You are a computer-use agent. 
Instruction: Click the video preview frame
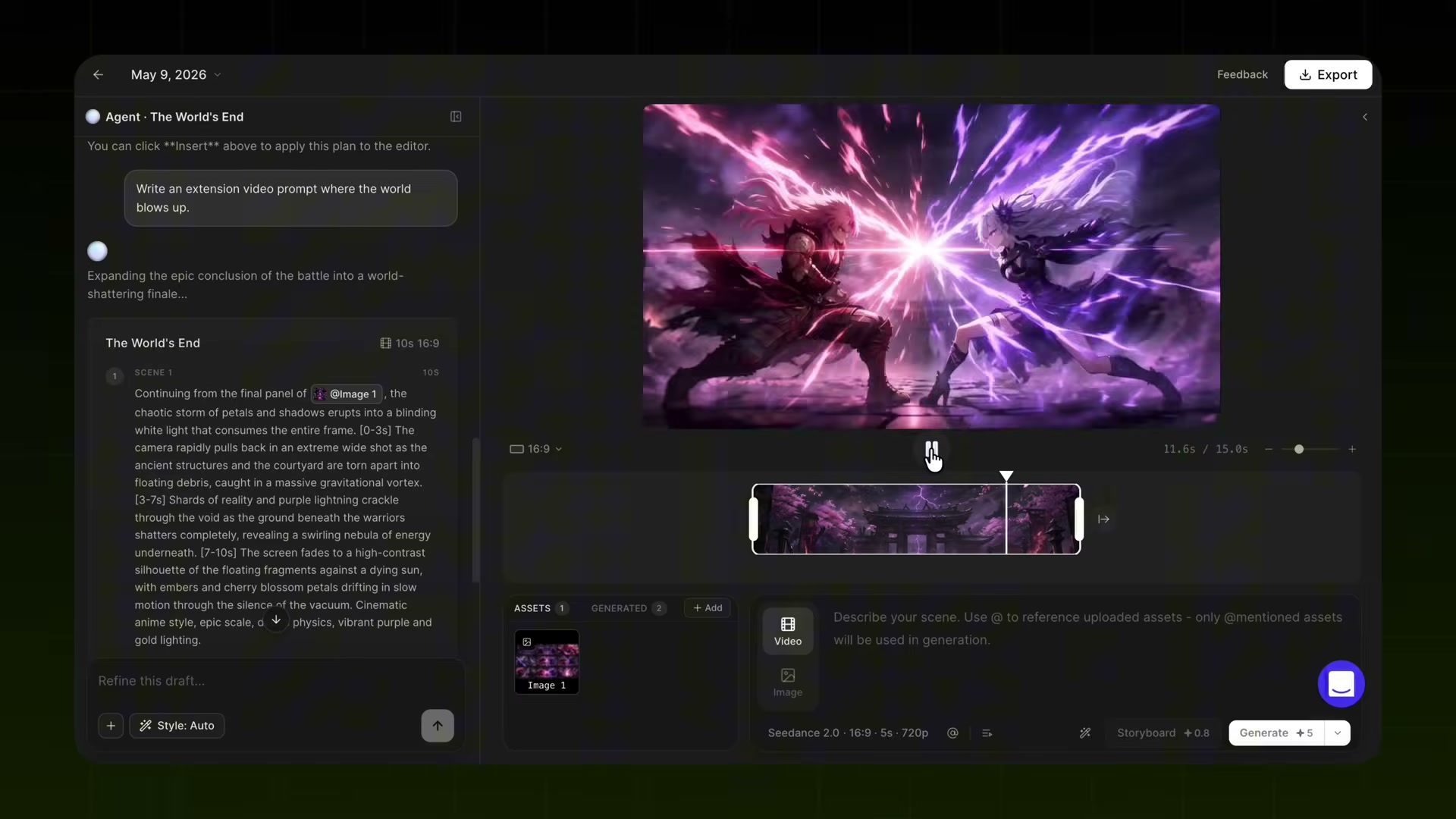(931, 266)
